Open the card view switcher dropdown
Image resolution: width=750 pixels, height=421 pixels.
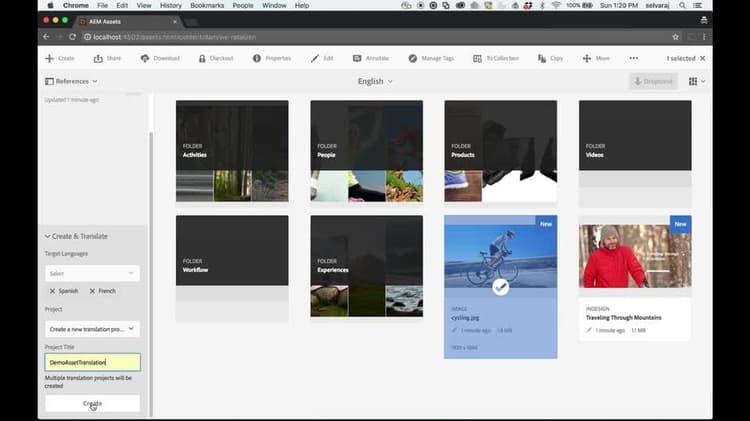tap(696, 81)
